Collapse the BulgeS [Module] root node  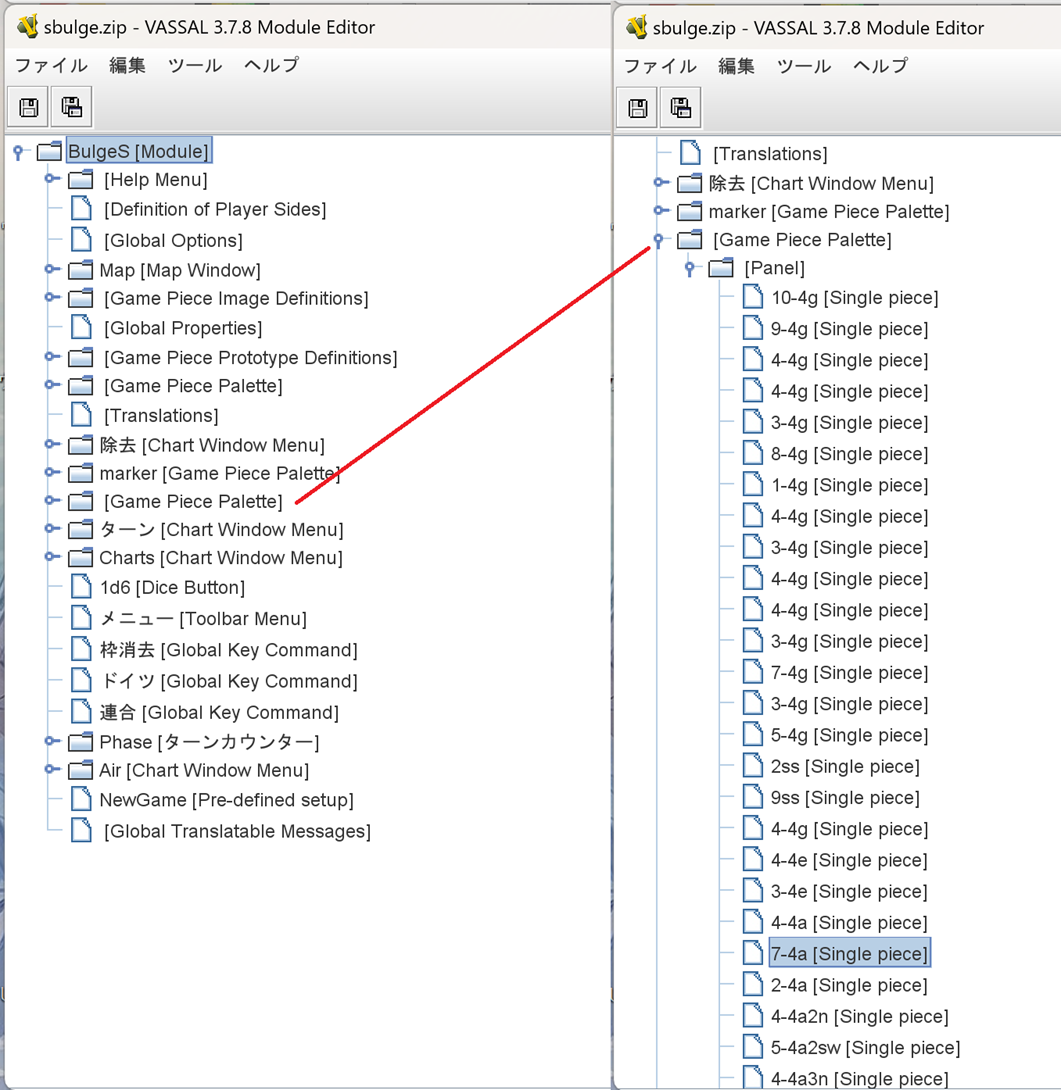click(19, 151)
